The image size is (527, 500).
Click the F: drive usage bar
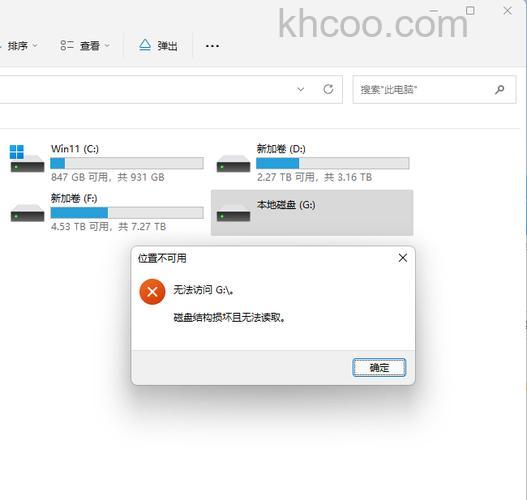(x=127, y=213)
